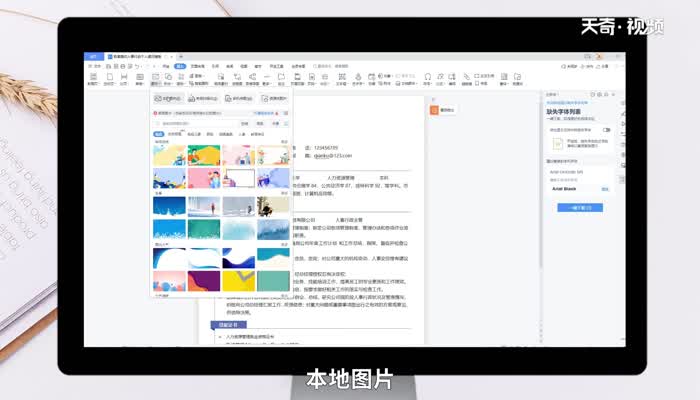Open the Page Layout ribbon tab
Viewport: 700px width, 400px height.
click(x=197, y=66)
